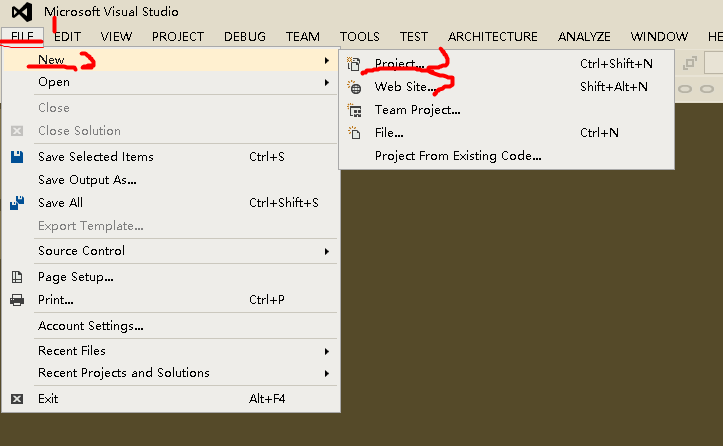723x446 pixels.
Task: Expand the Open submenu arrow
Action: 326,83
